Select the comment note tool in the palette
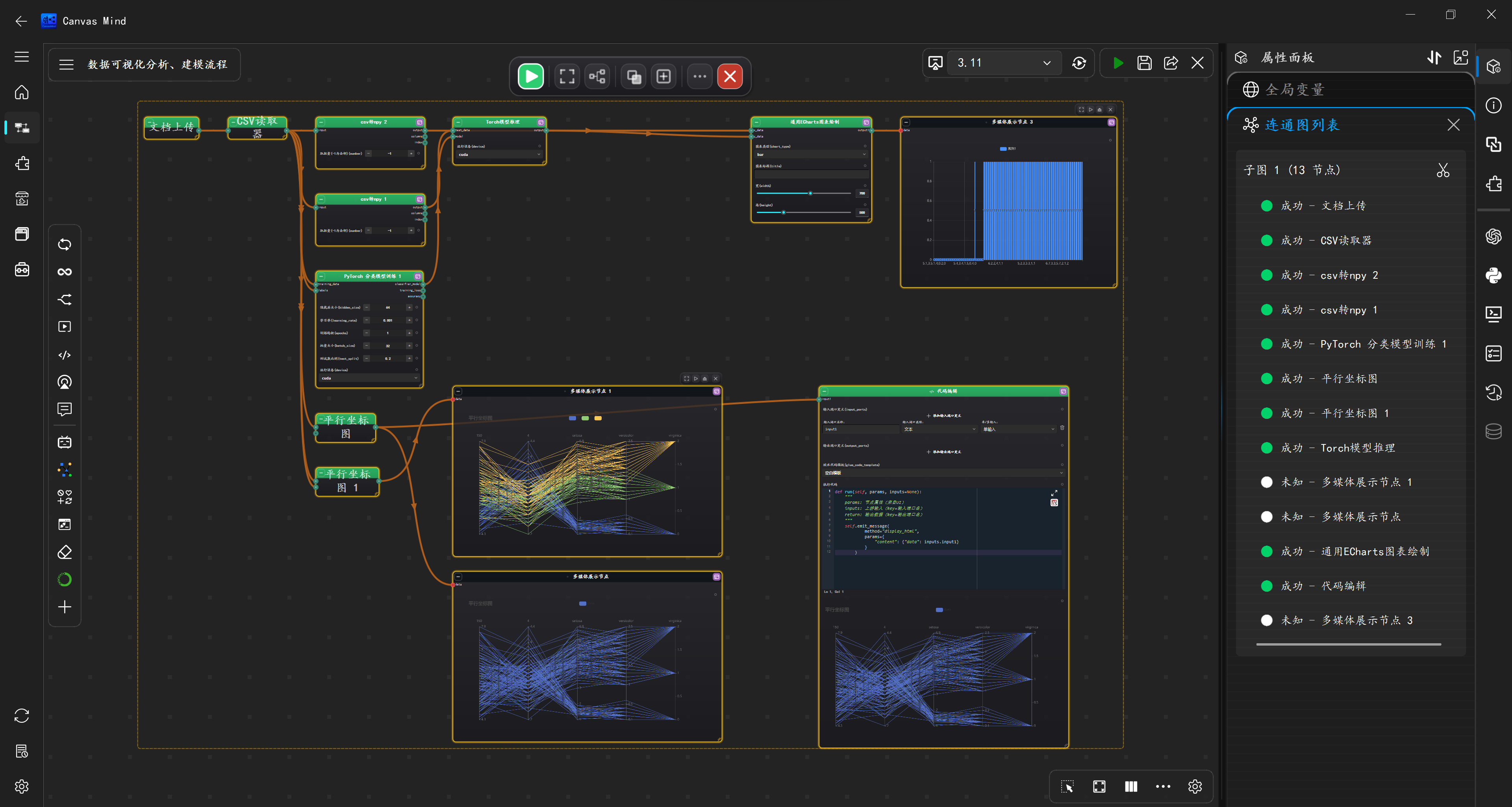Viewport: 1512px width, 807px height. pos(65,409)
